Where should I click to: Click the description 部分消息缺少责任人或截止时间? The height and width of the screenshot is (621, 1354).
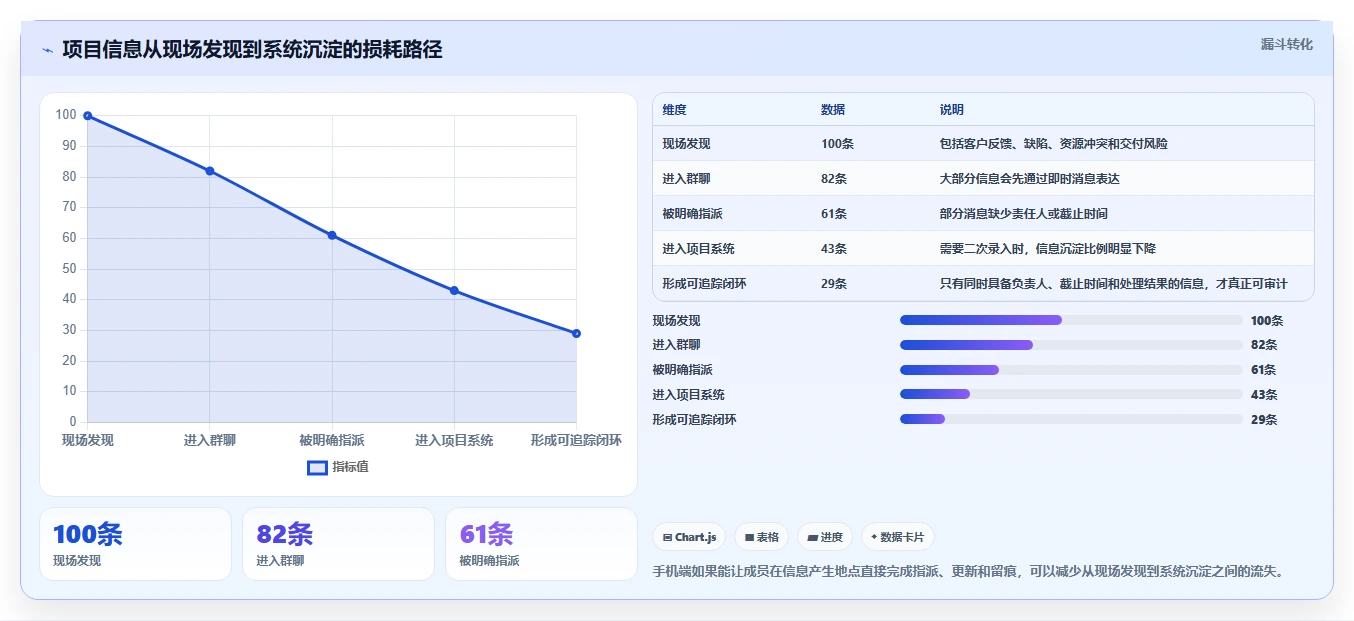click(x=1023, y=214)
